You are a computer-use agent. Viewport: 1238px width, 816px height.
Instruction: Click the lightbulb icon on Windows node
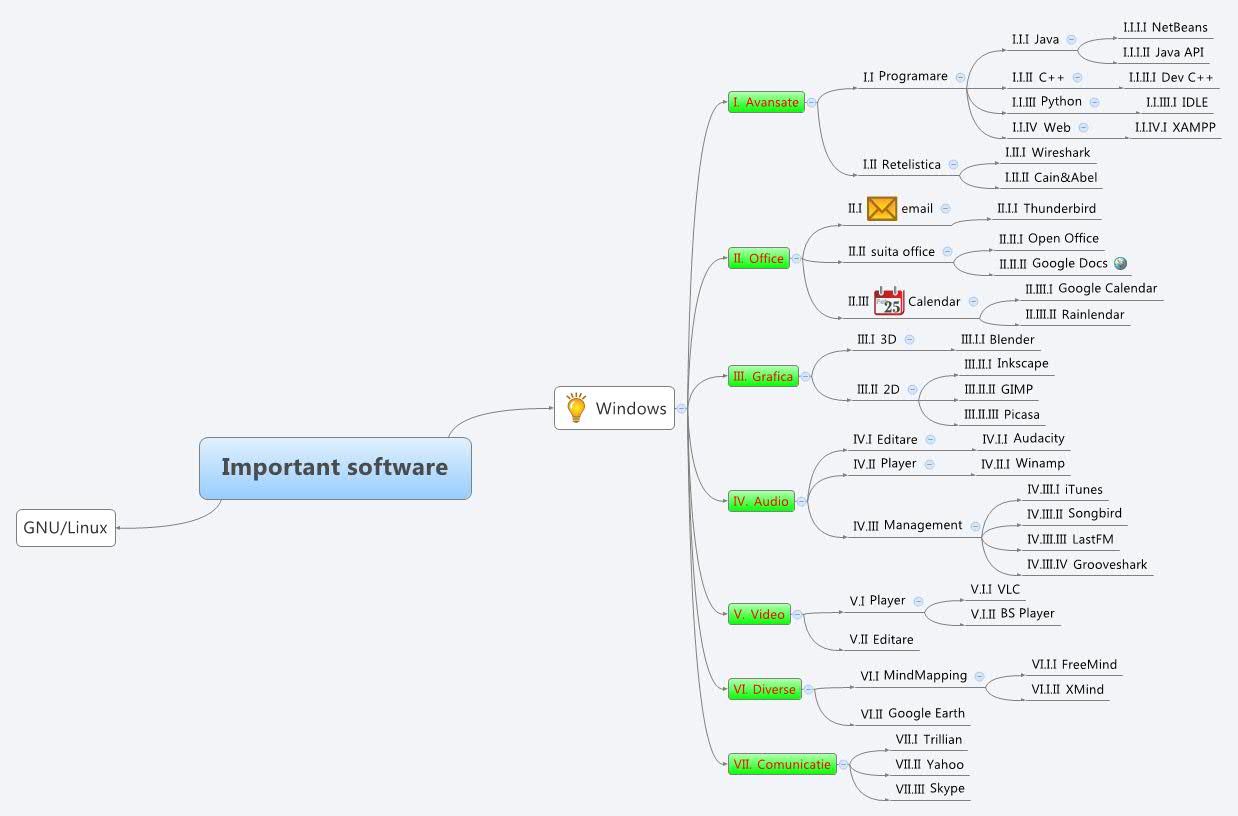click(x=576, y=408)
